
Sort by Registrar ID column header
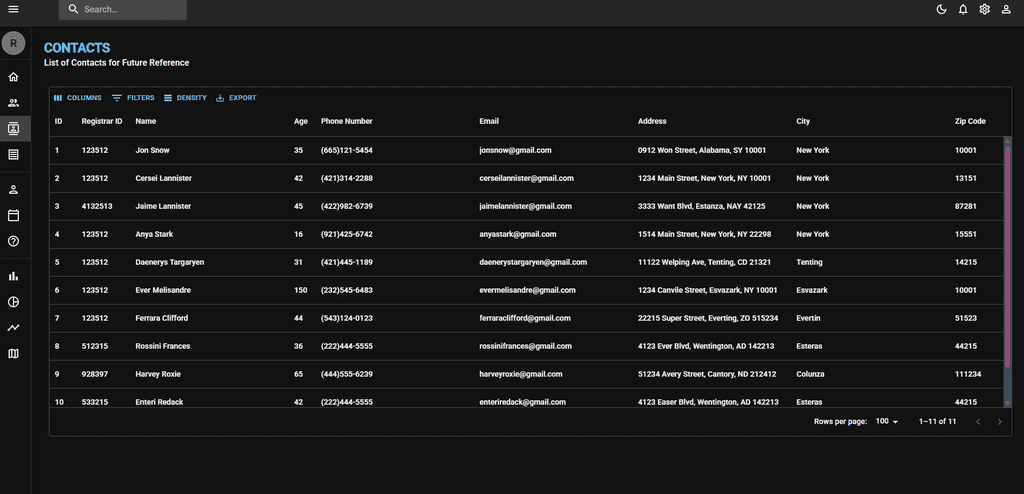(102, 122)
